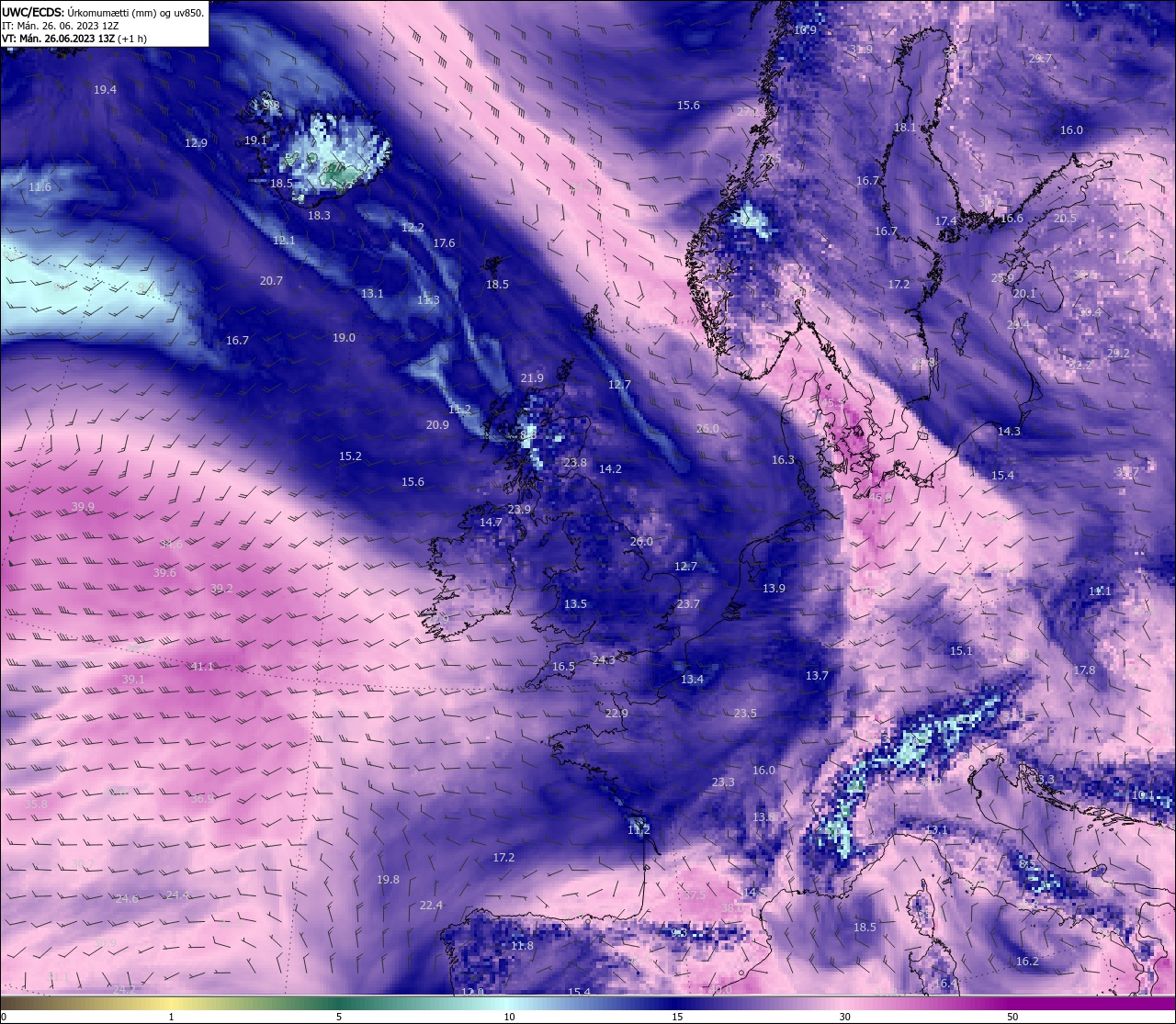1176x1024 pixels.
Task: Click the 17.4 value in the Baltic Sea
Action: pos(945,221)
